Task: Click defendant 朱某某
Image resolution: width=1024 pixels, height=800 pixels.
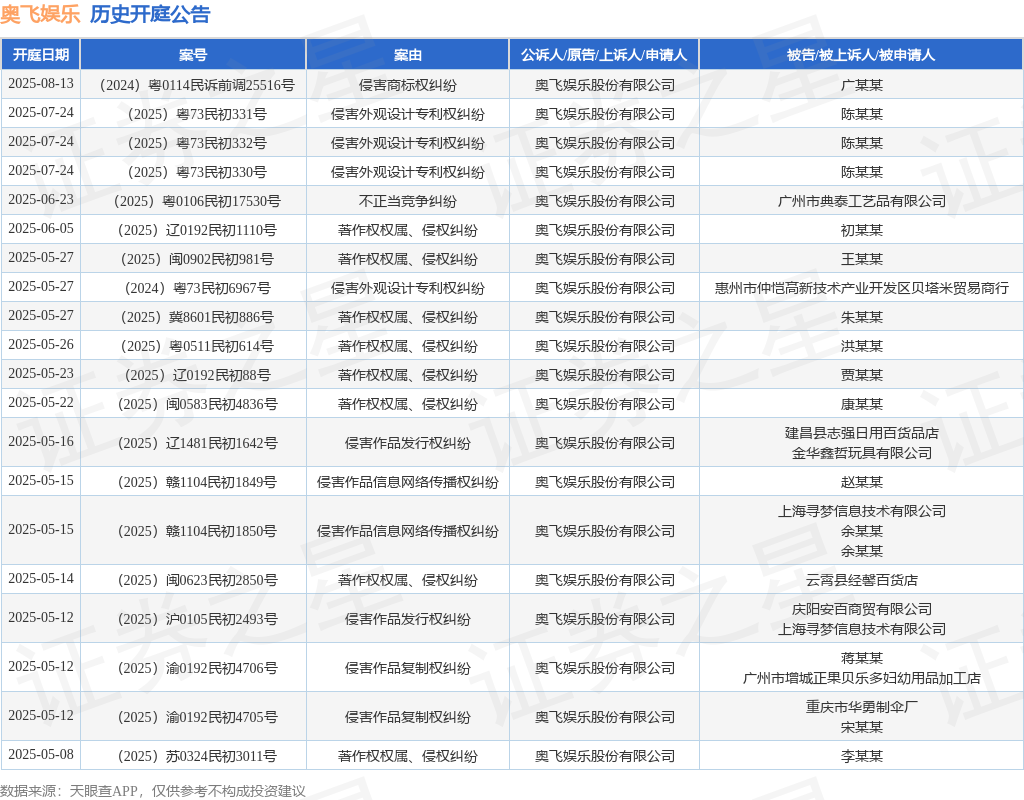Action: [x=861, y=317]
